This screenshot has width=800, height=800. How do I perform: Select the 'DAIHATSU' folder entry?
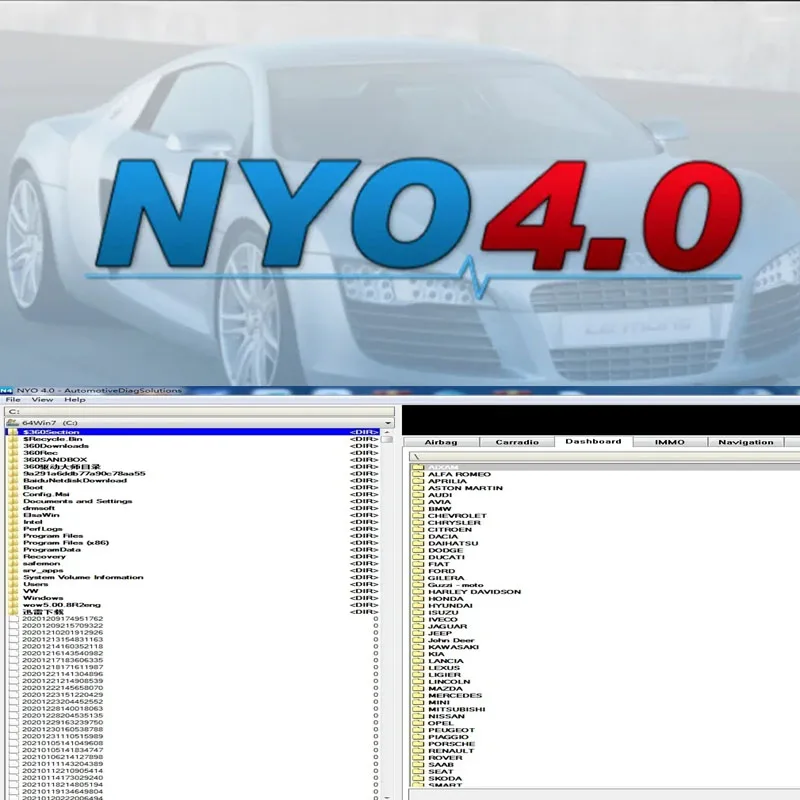[x=454, y=543]
